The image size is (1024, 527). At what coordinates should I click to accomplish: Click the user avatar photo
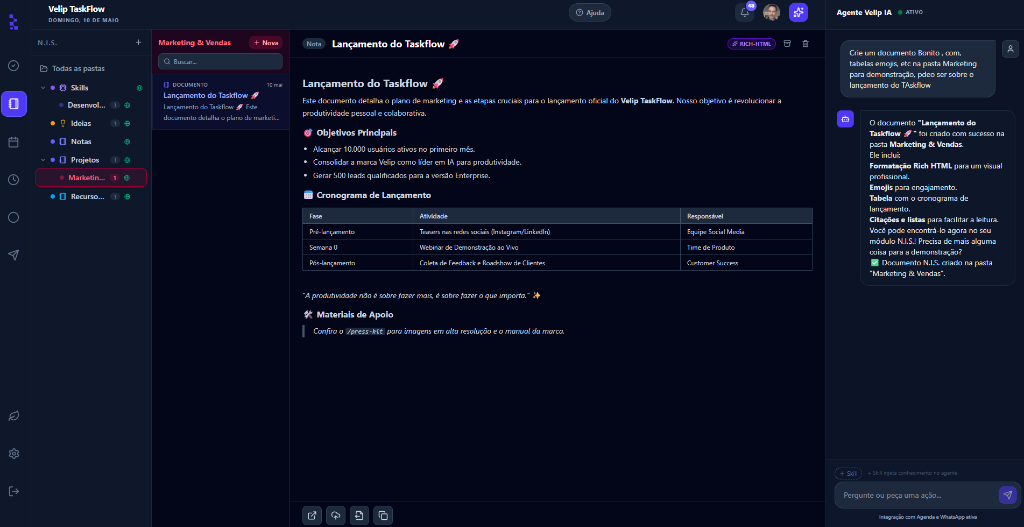[771, 12]
